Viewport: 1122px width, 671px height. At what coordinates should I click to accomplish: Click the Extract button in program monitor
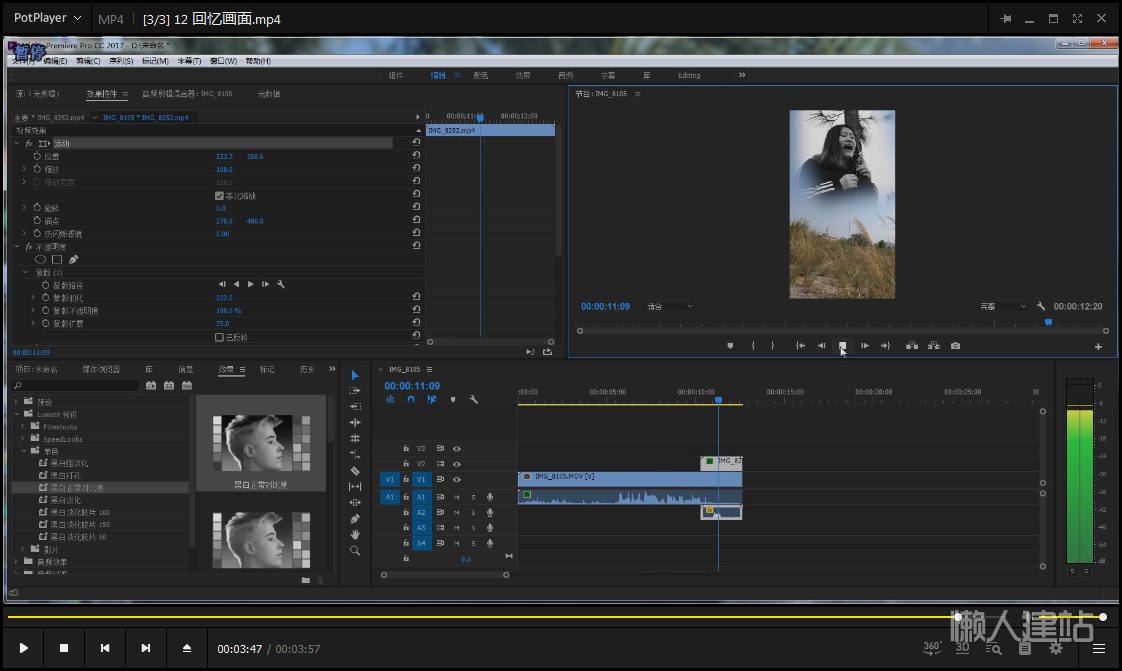(x=934, y=346)
